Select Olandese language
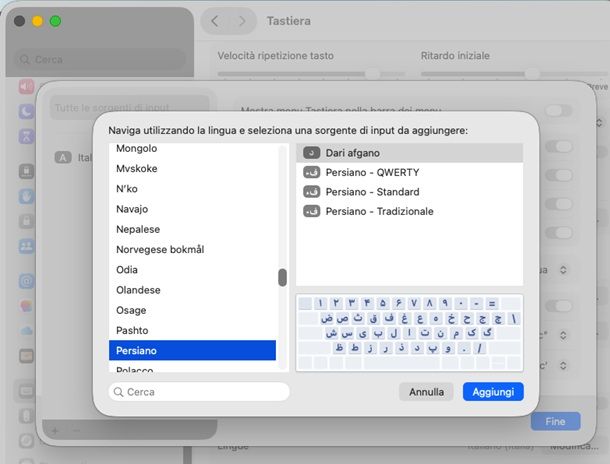 pos(193,290)
